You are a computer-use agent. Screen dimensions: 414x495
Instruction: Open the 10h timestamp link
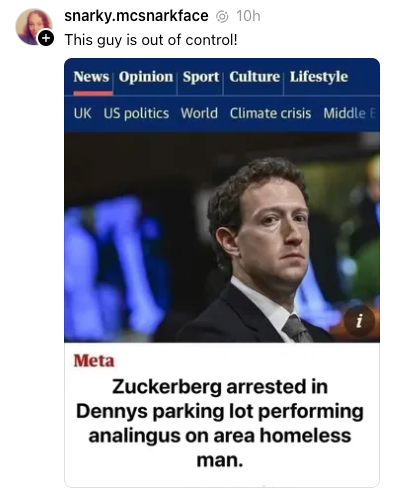(x=248, y=16)
